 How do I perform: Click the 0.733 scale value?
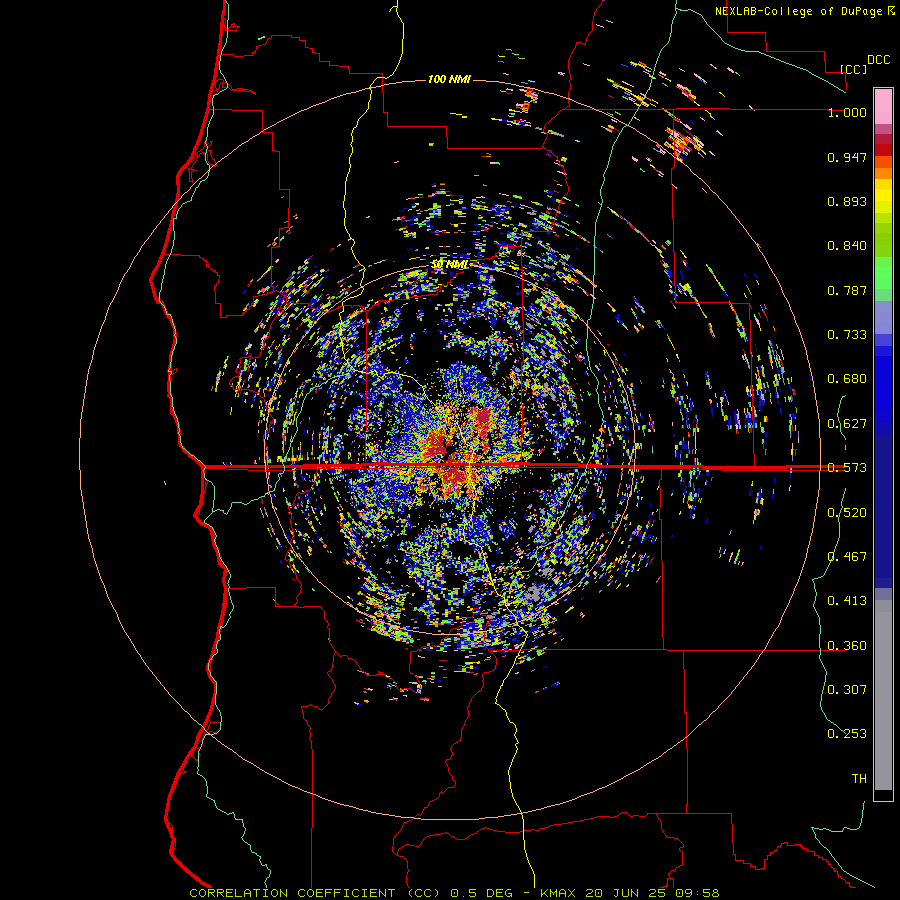[x=847, y=335]
